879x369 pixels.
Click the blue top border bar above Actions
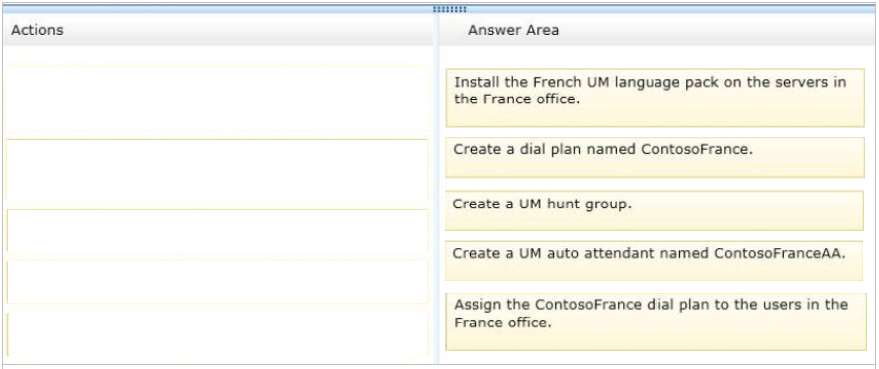tap(218, 10)
